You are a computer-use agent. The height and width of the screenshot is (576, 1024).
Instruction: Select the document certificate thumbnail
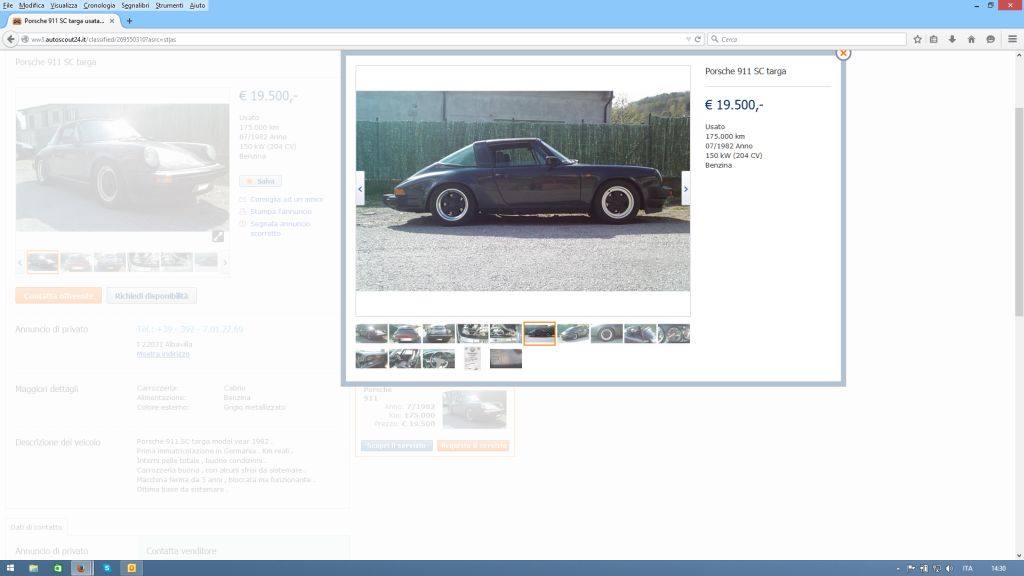(x=472, y=359)
